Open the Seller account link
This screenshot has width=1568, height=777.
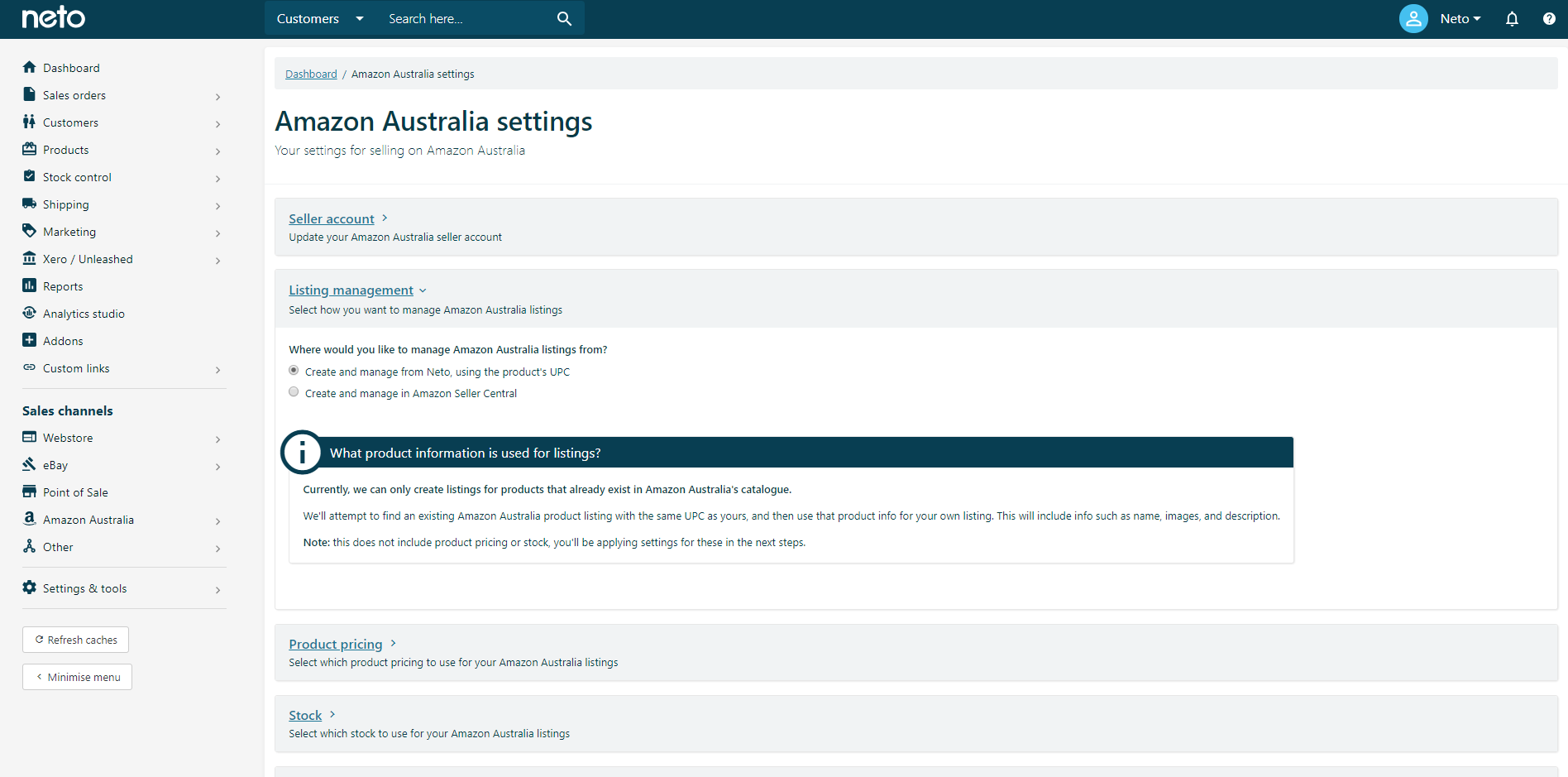(x=332, y=218)
